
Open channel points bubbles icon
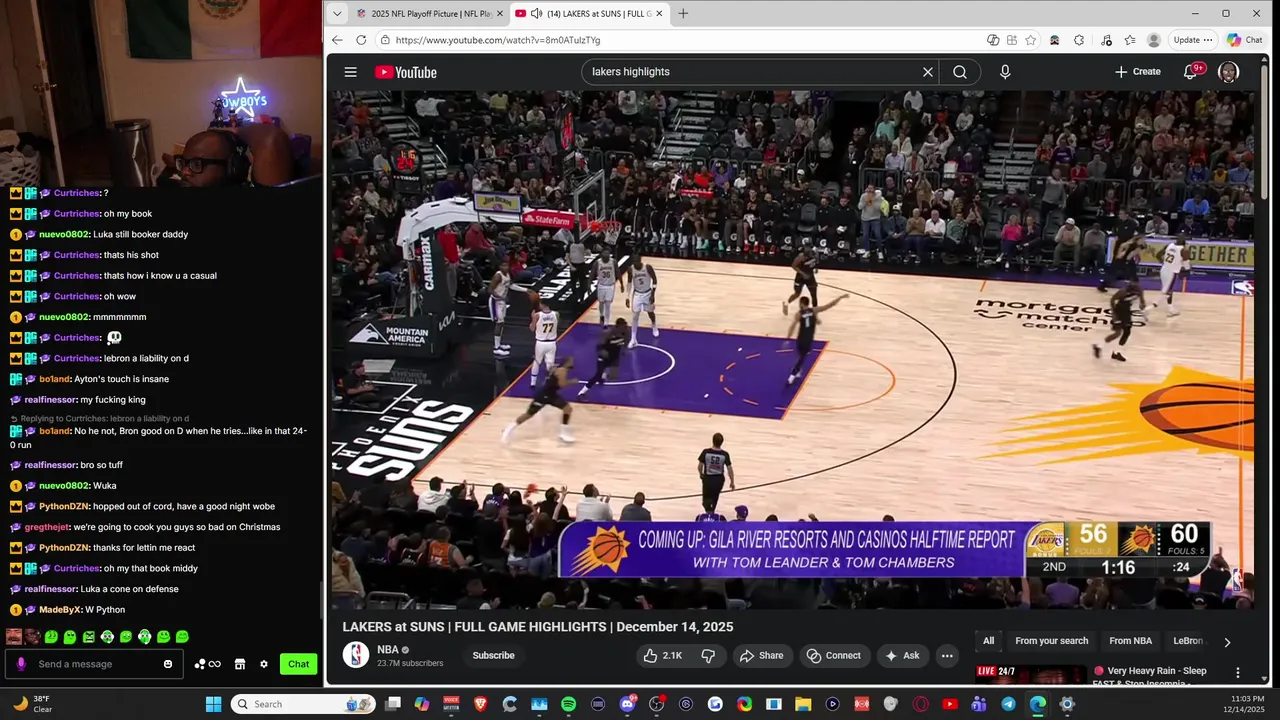pos(207,664)
